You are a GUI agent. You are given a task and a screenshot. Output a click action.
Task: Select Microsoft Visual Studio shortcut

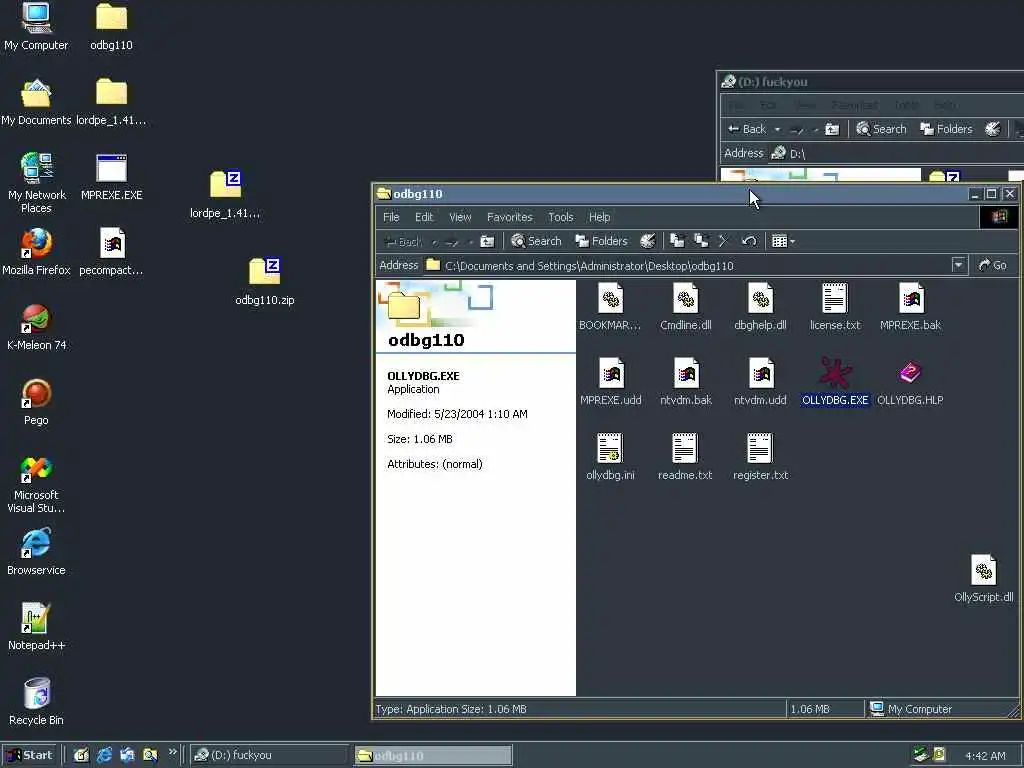[x=36, y=485]
